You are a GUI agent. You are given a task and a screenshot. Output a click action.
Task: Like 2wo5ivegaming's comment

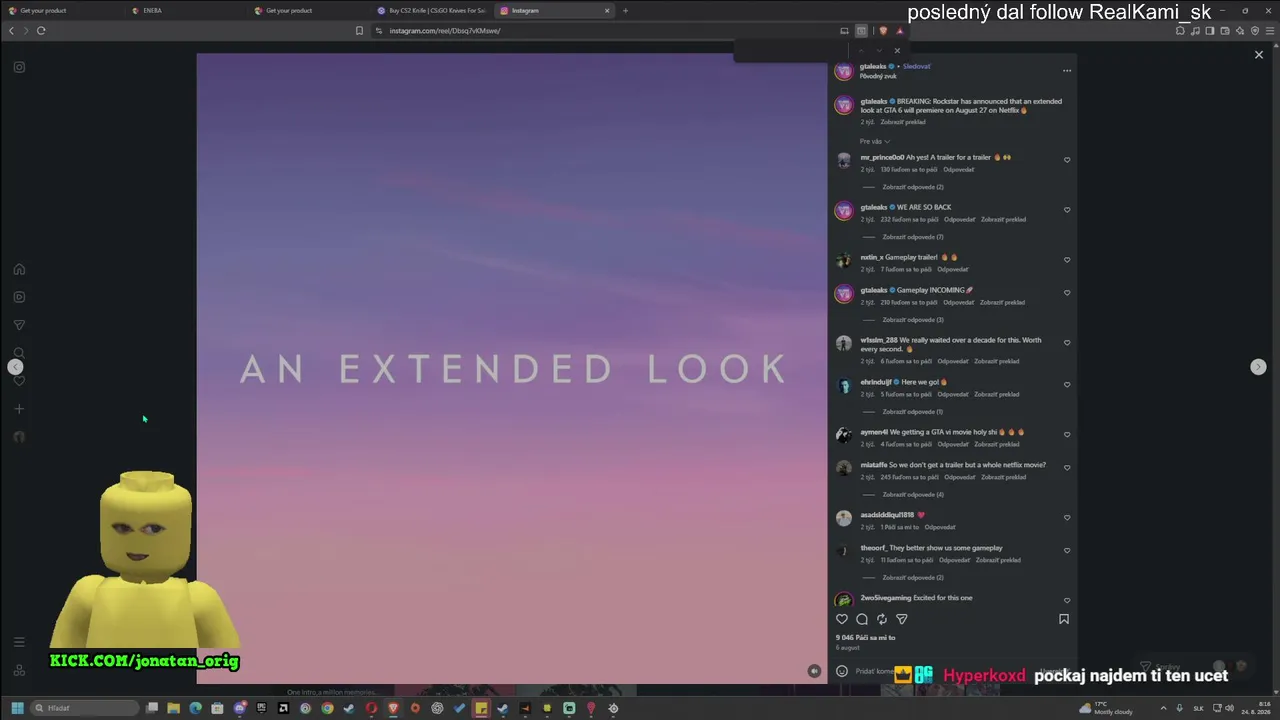click(1067, 601)
